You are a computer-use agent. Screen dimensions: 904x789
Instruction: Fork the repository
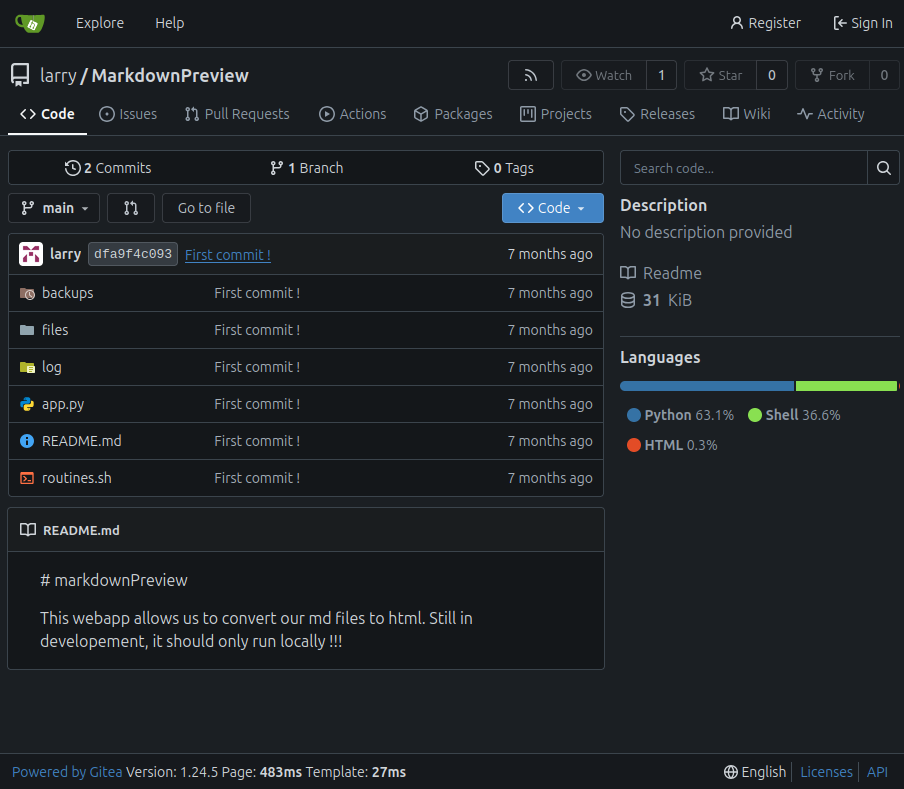[832, 75]
